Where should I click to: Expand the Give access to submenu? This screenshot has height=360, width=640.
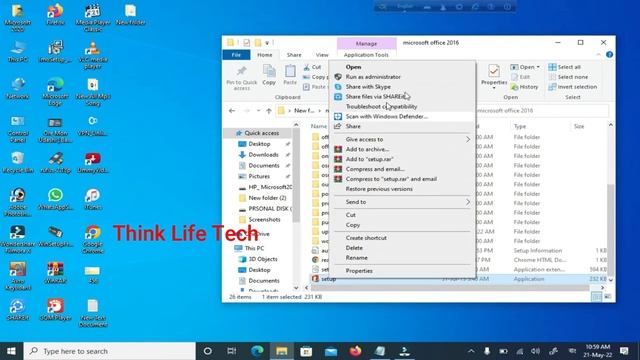click(402, 140)
